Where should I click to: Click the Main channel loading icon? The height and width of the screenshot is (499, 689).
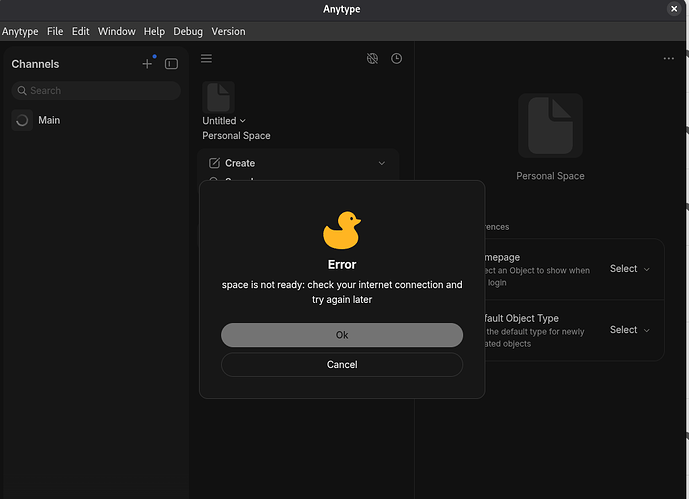[x=22, y=120]
